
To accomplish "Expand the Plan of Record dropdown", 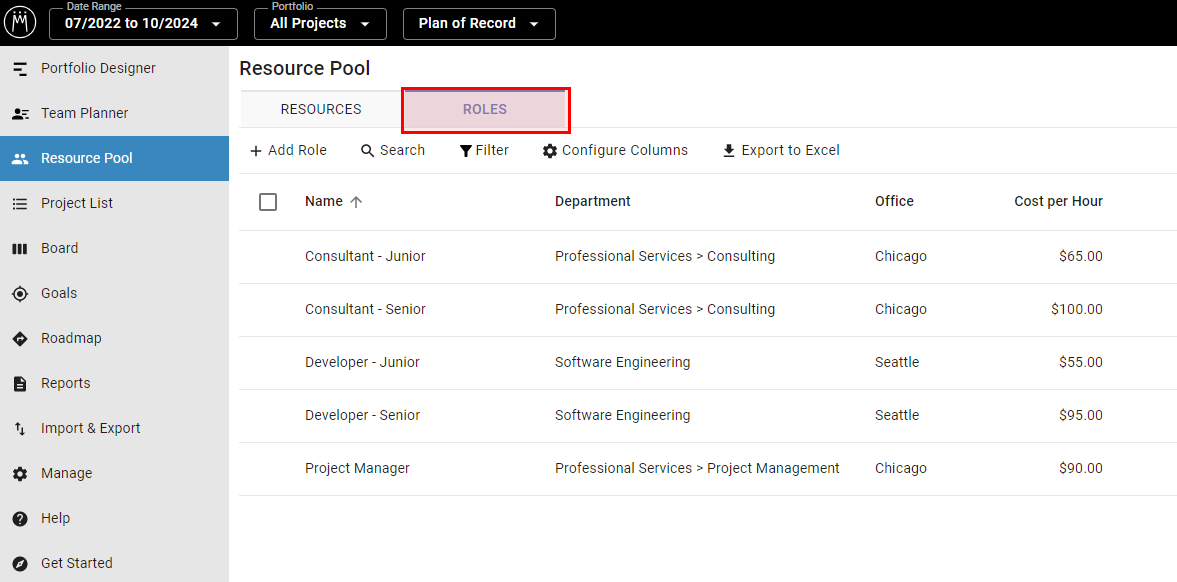I will pyautogui.click(x=479, y=24).
